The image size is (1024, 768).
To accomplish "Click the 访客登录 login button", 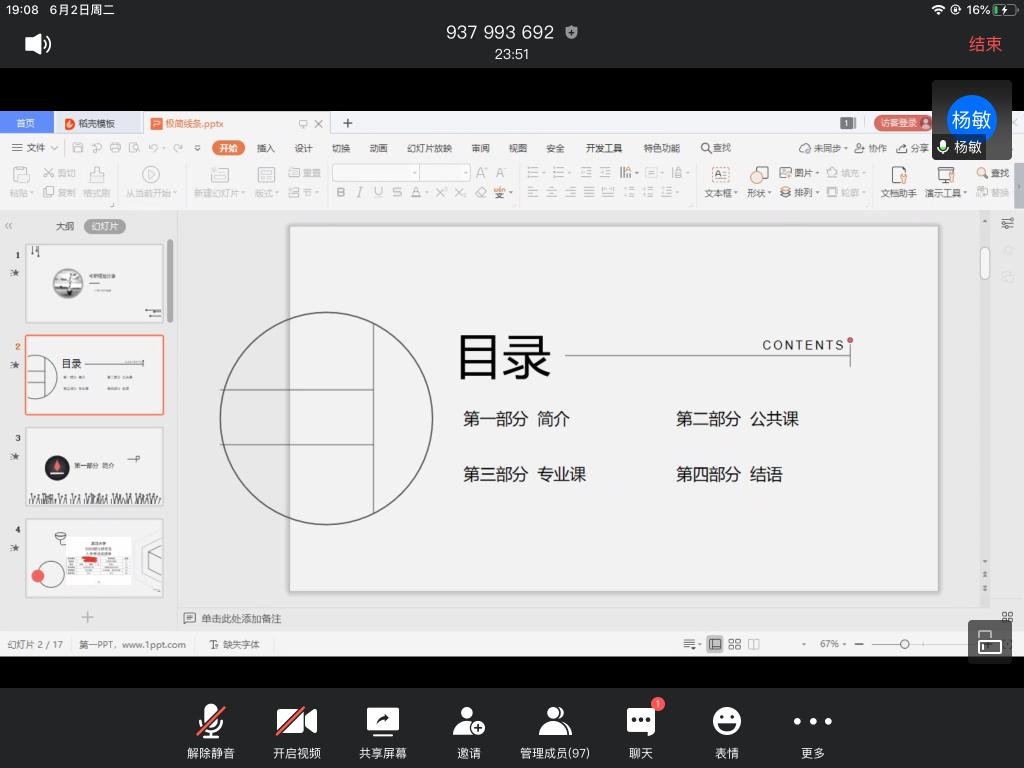I will point(898,123).
